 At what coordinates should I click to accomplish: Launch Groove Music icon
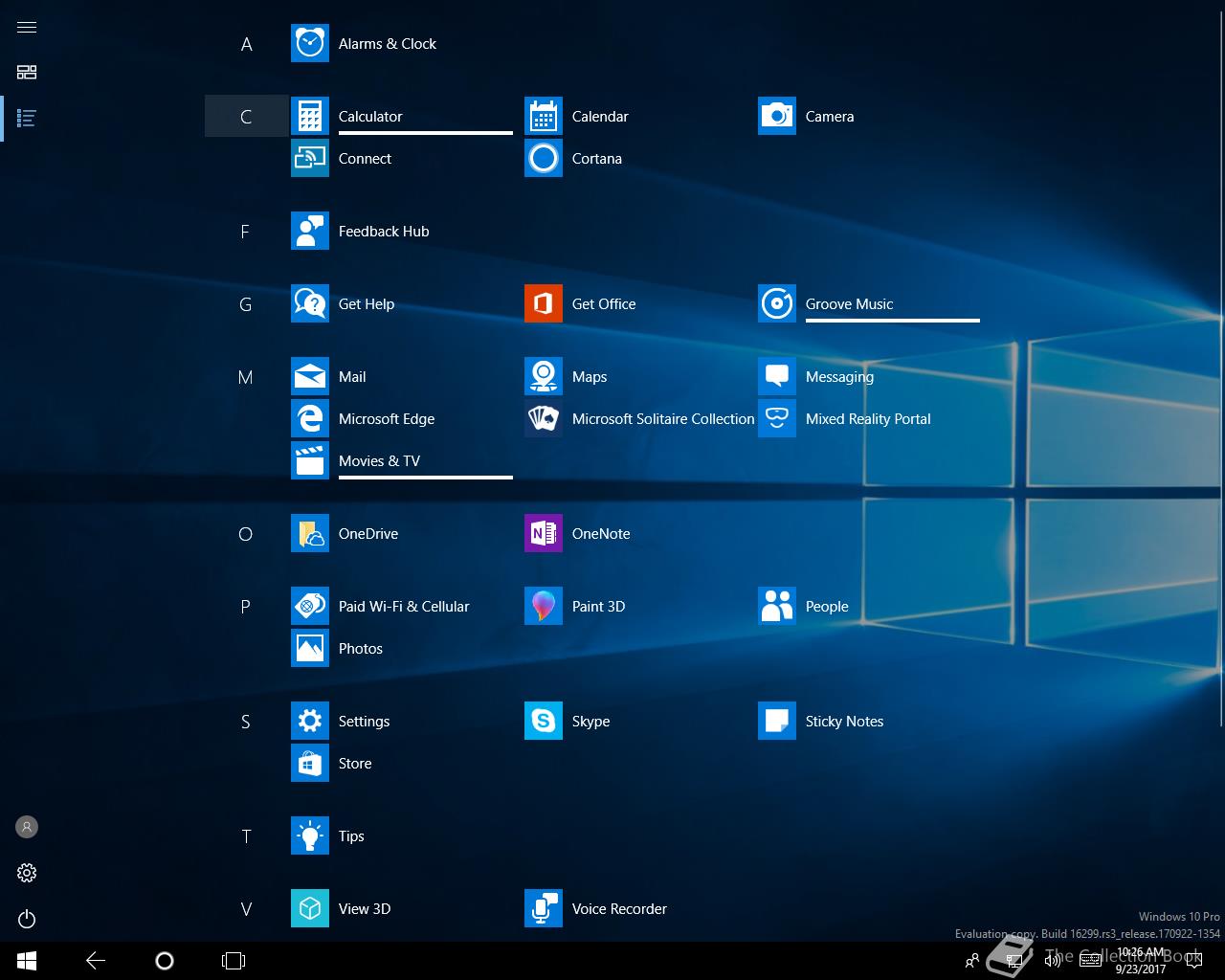(x=777, y=303)
